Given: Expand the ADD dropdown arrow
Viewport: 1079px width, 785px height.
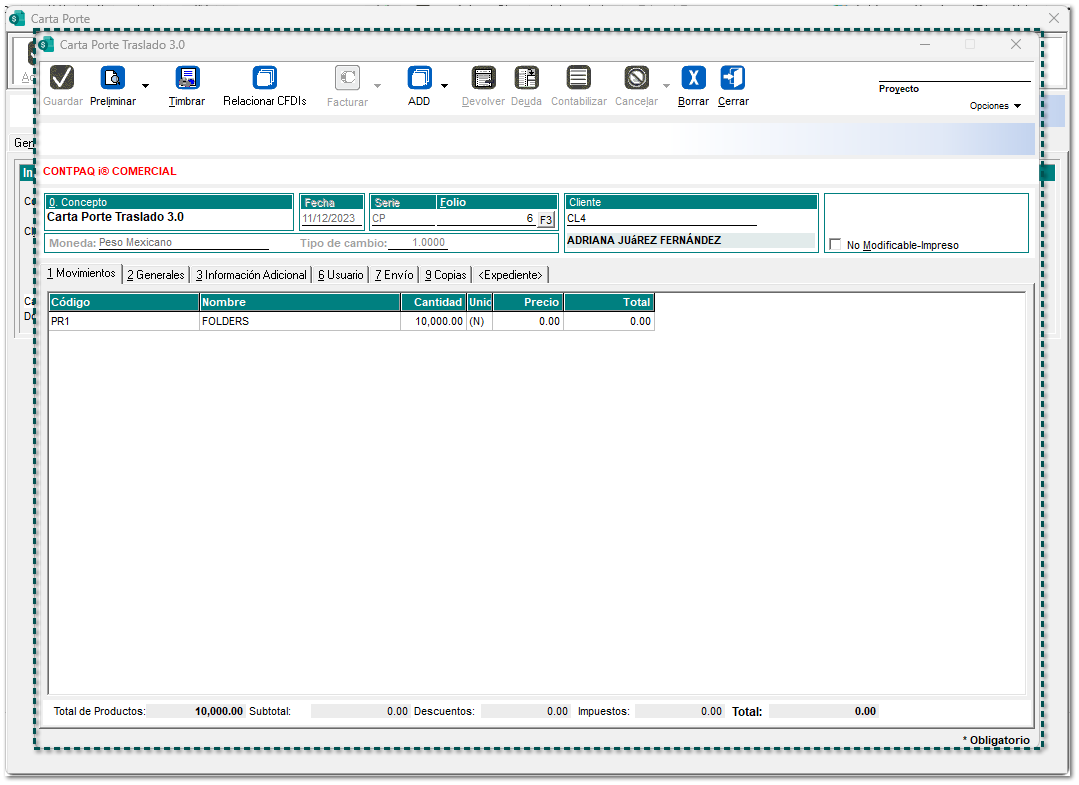Looking at the screenshot, I should (445, 86).
